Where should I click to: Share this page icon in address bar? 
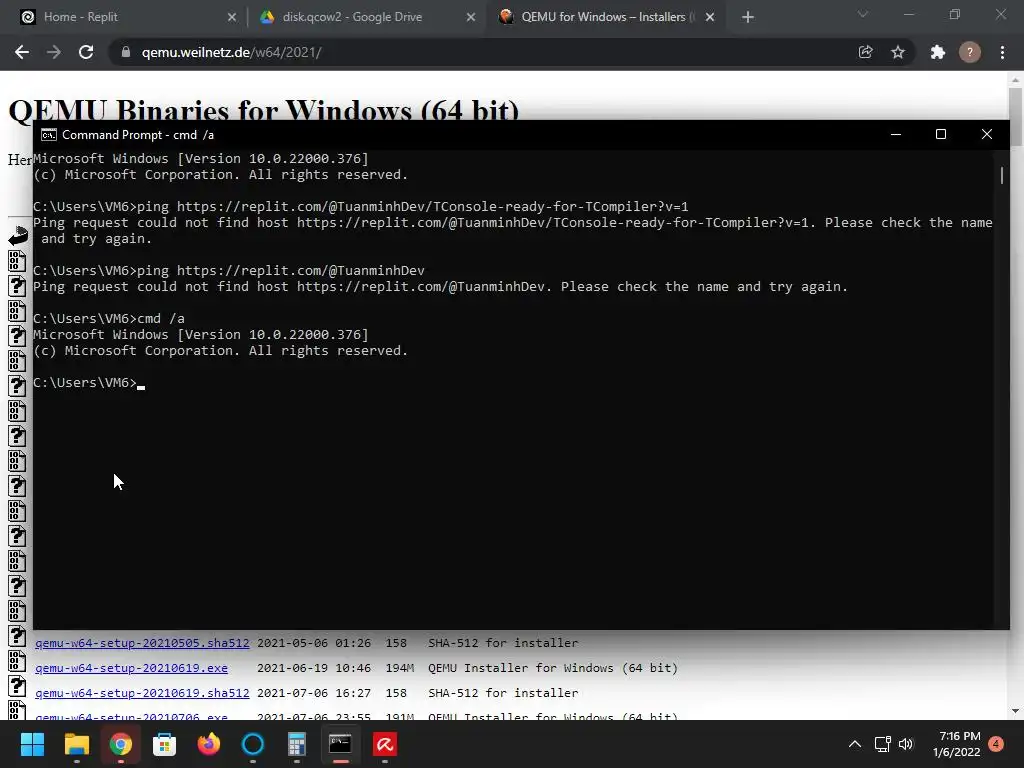pyautogui.click(x=865, y=52)
